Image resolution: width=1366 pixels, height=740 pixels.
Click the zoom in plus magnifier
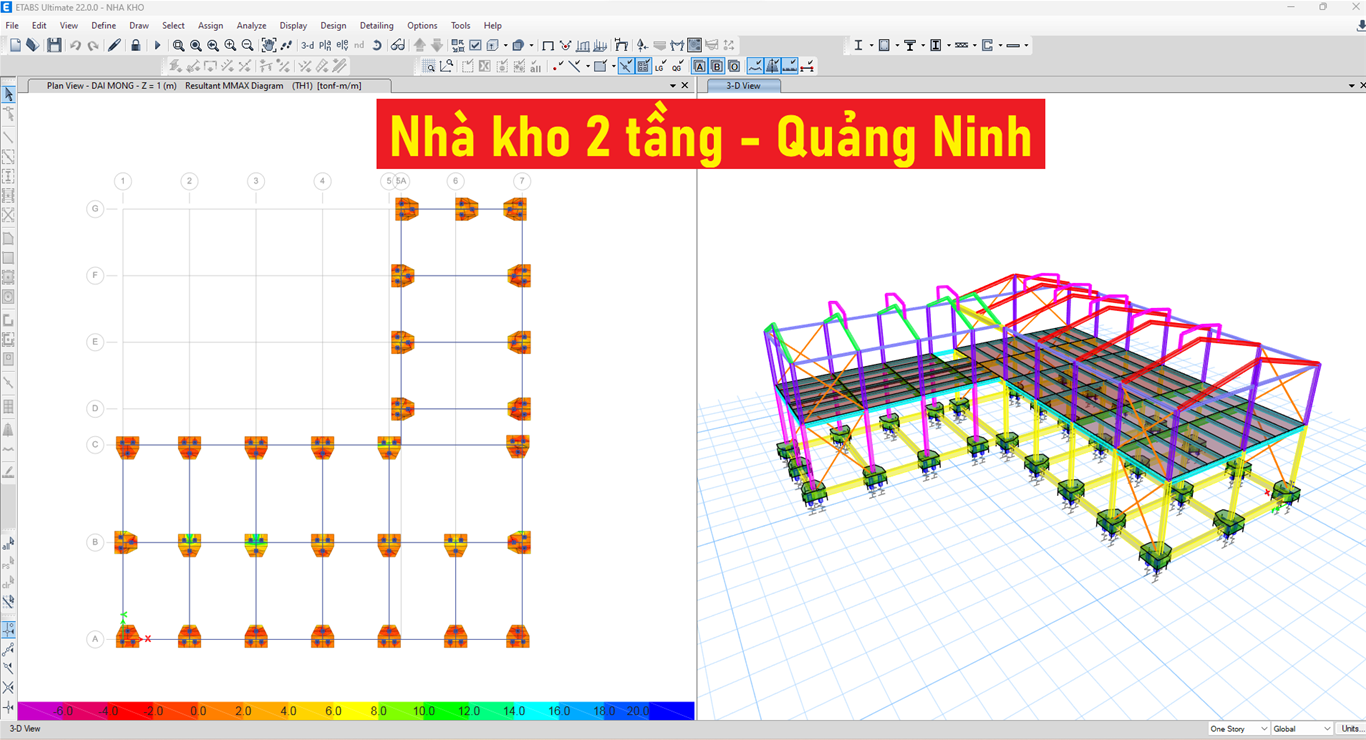(x=230, y=45)
